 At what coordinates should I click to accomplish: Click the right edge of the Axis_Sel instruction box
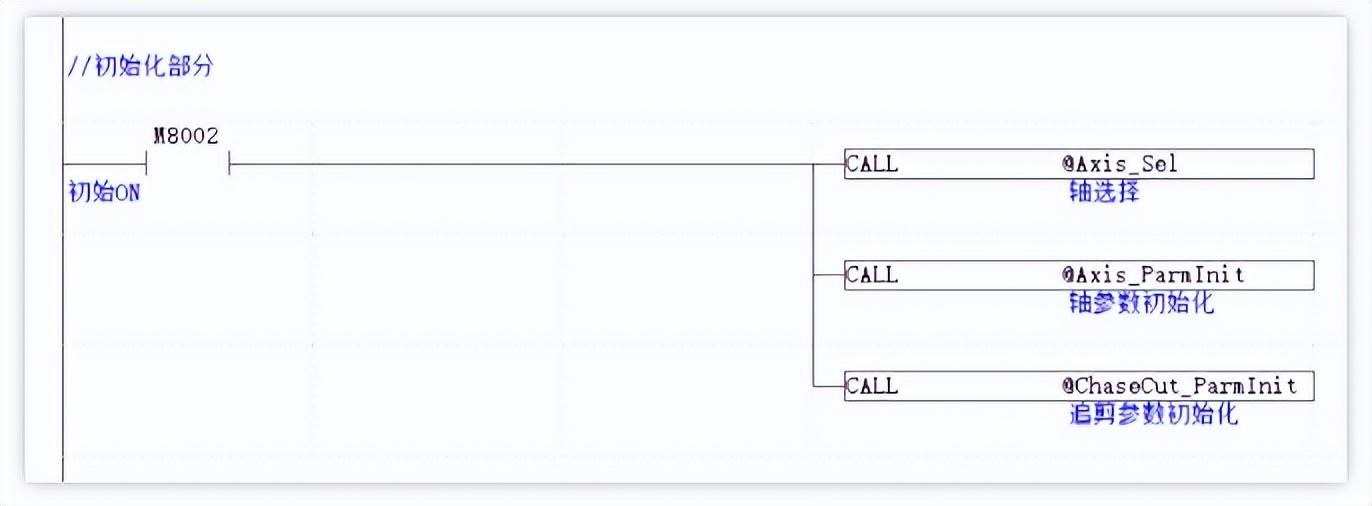point(1313,164)
